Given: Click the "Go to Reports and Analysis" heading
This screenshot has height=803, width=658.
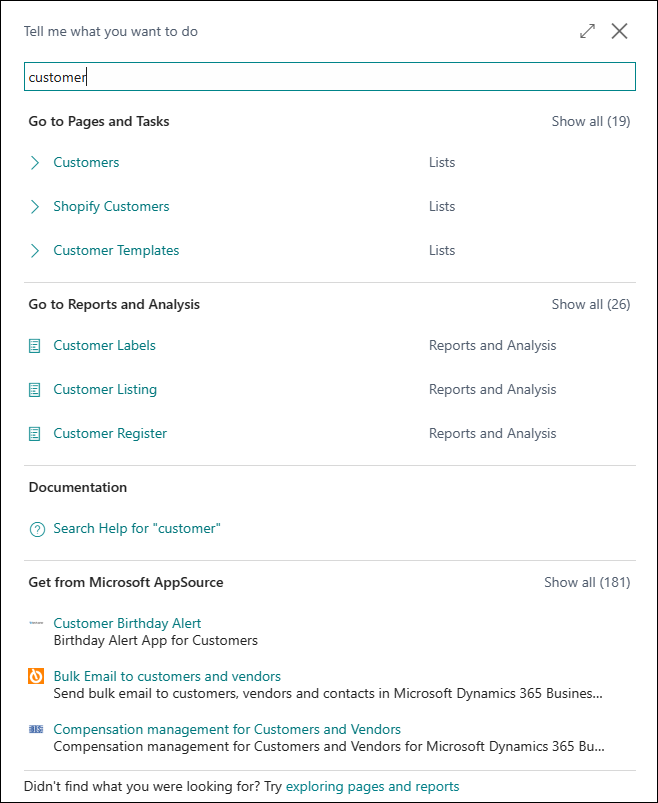Looking at the screenshot, I should click(114, 304).
